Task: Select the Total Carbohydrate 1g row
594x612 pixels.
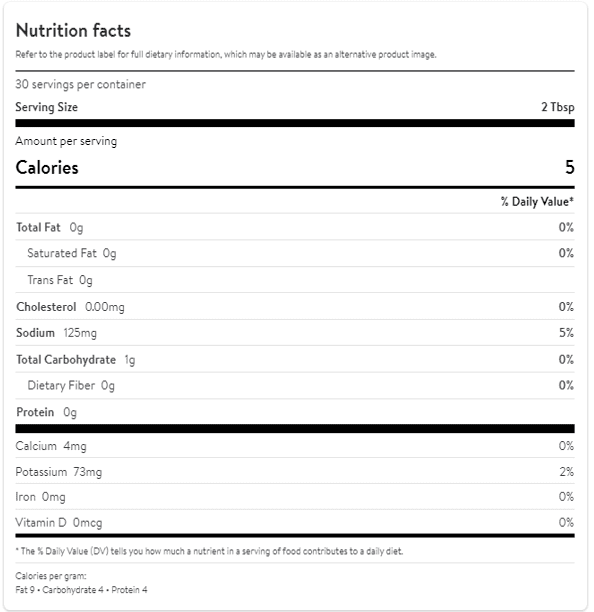Action: pyautogui.click(x=295, y=359)
